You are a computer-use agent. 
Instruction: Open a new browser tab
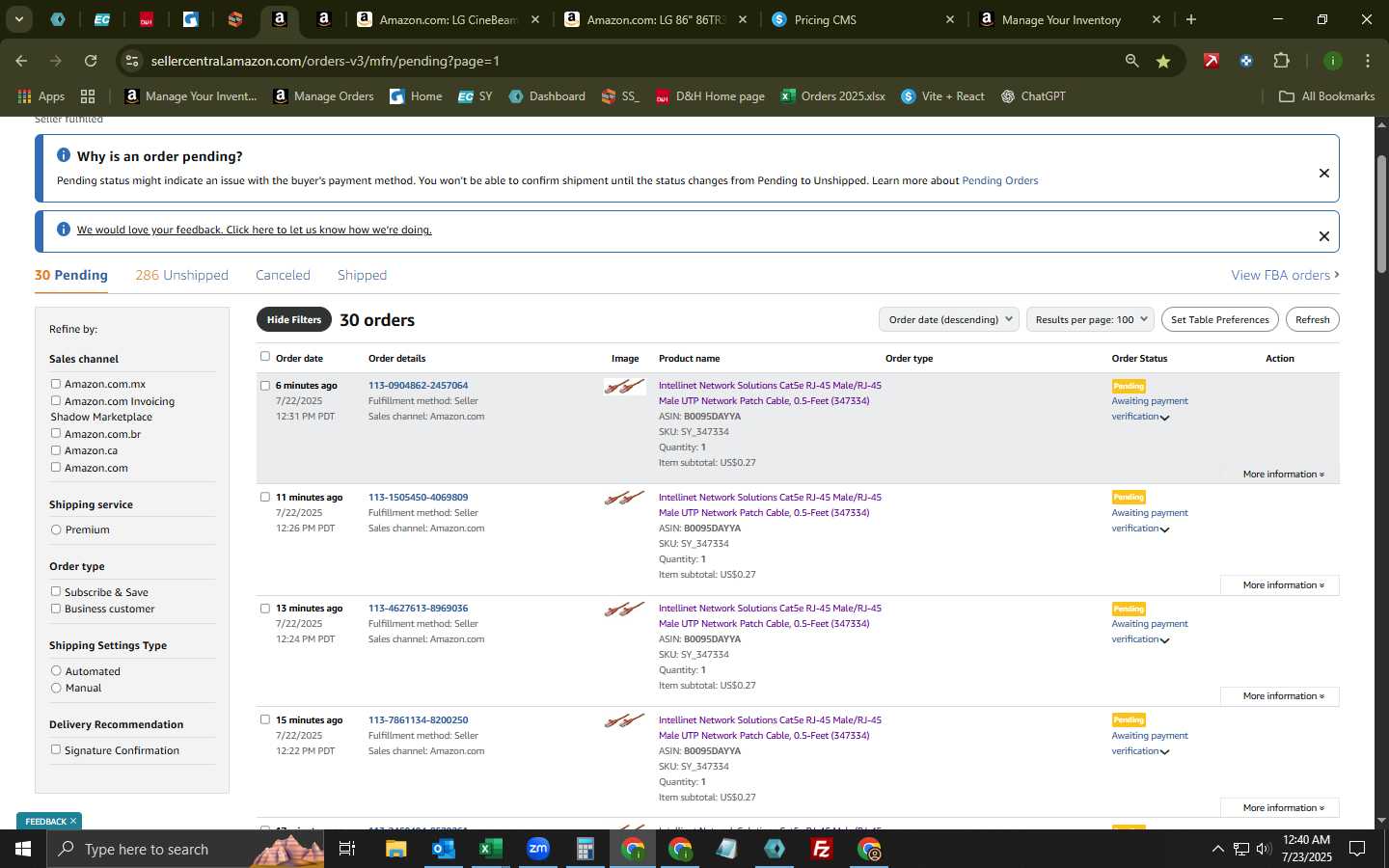point(1191,19)
